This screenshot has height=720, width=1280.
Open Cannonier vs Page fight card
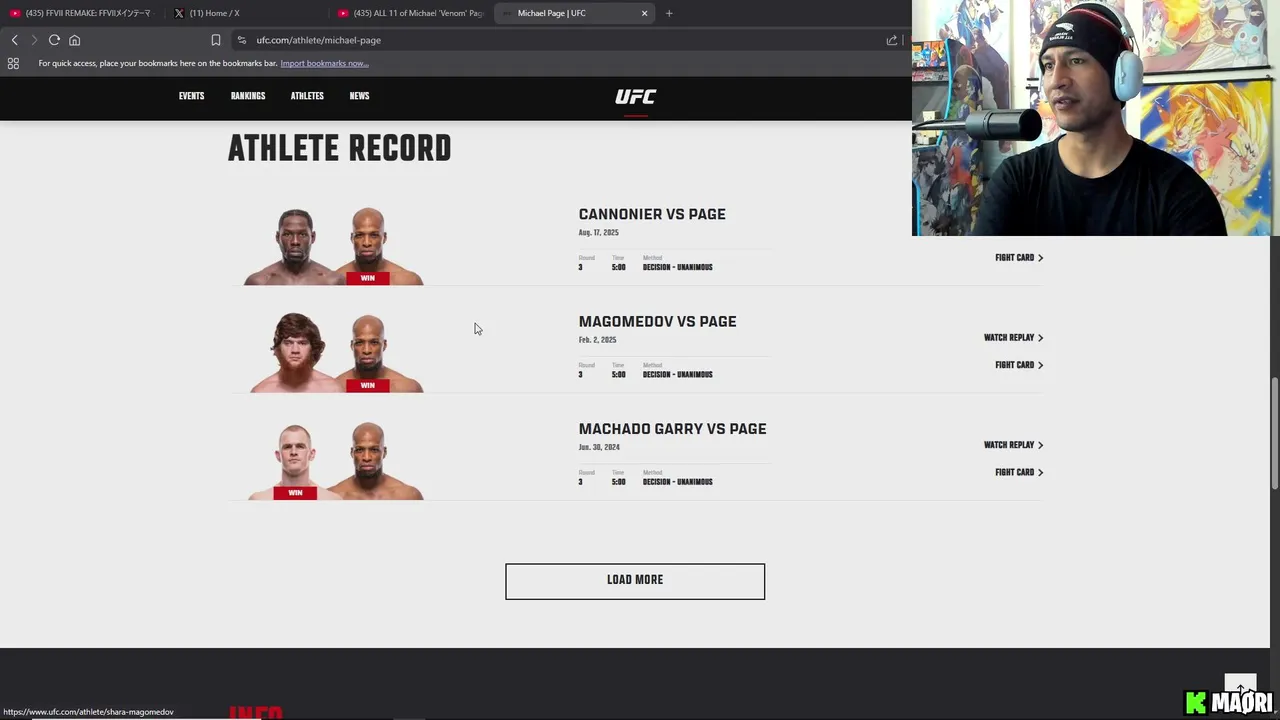1019,258
